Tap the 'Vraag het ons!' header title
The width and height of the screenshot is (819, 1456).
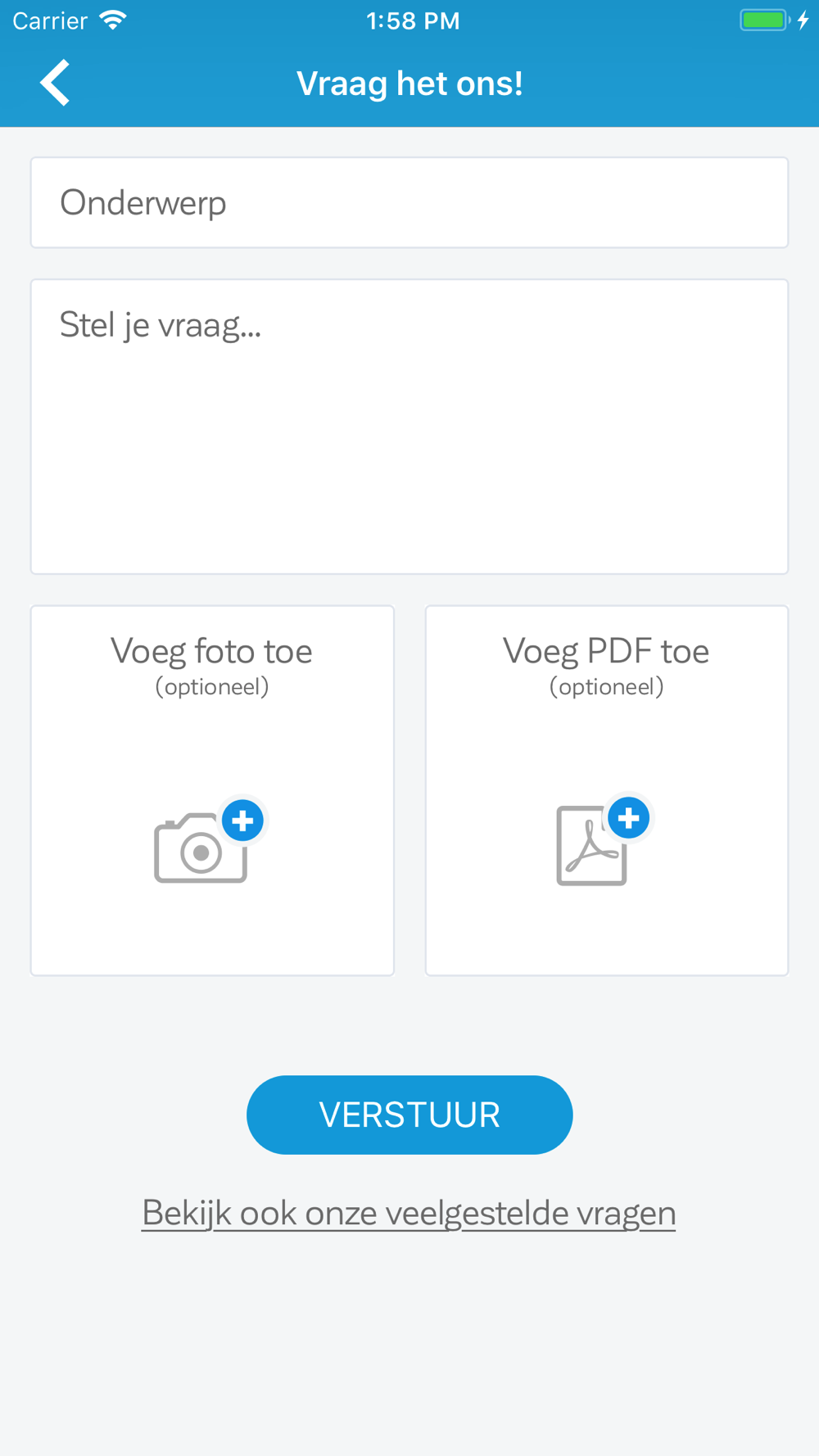pos(409,84)
